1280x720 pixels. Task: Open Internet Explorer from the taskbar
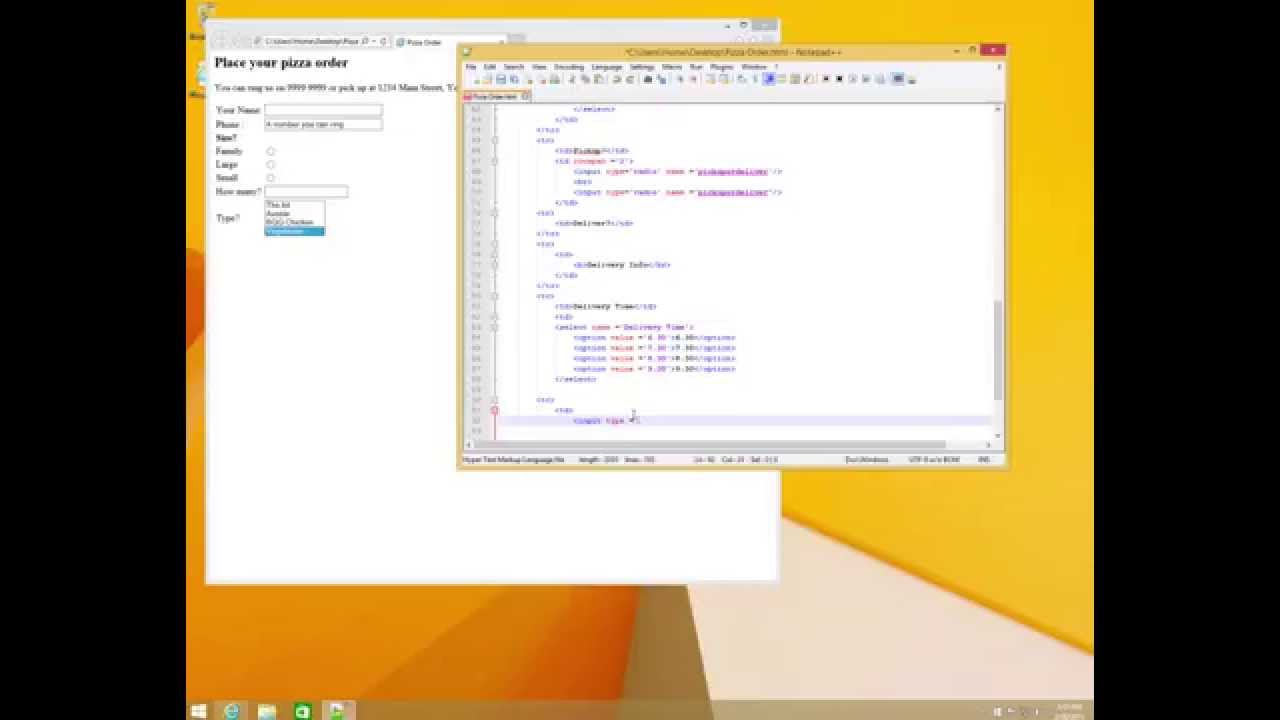click(232, 711)
